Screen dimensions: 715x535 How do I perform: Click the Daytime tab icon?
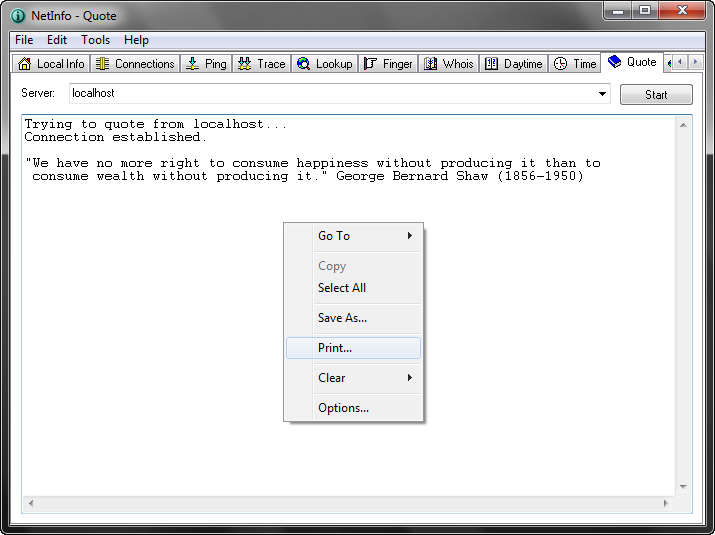pos(491,64)
